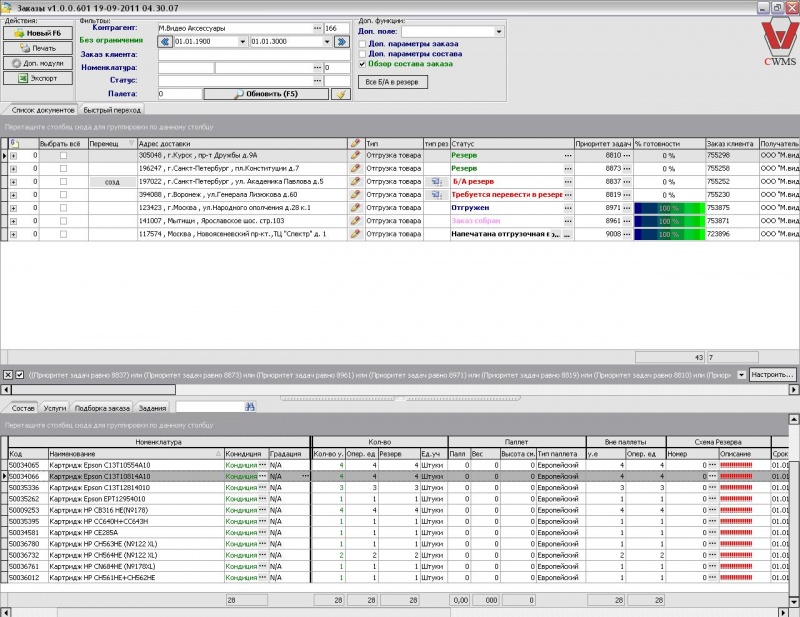Click pencil edit icon in Курск order row
This screenshot has width=800, height=617.
coord(355,156)
